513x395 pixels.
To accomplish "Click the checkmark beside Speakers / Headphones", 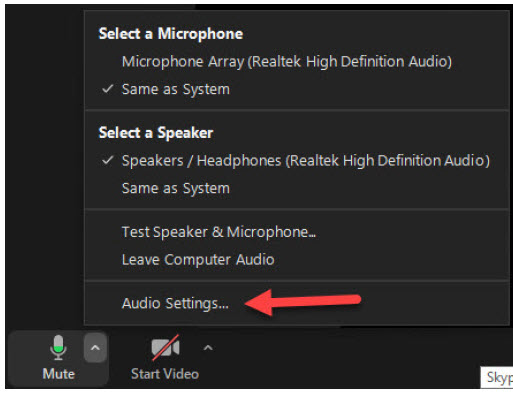I will (108, 161).
